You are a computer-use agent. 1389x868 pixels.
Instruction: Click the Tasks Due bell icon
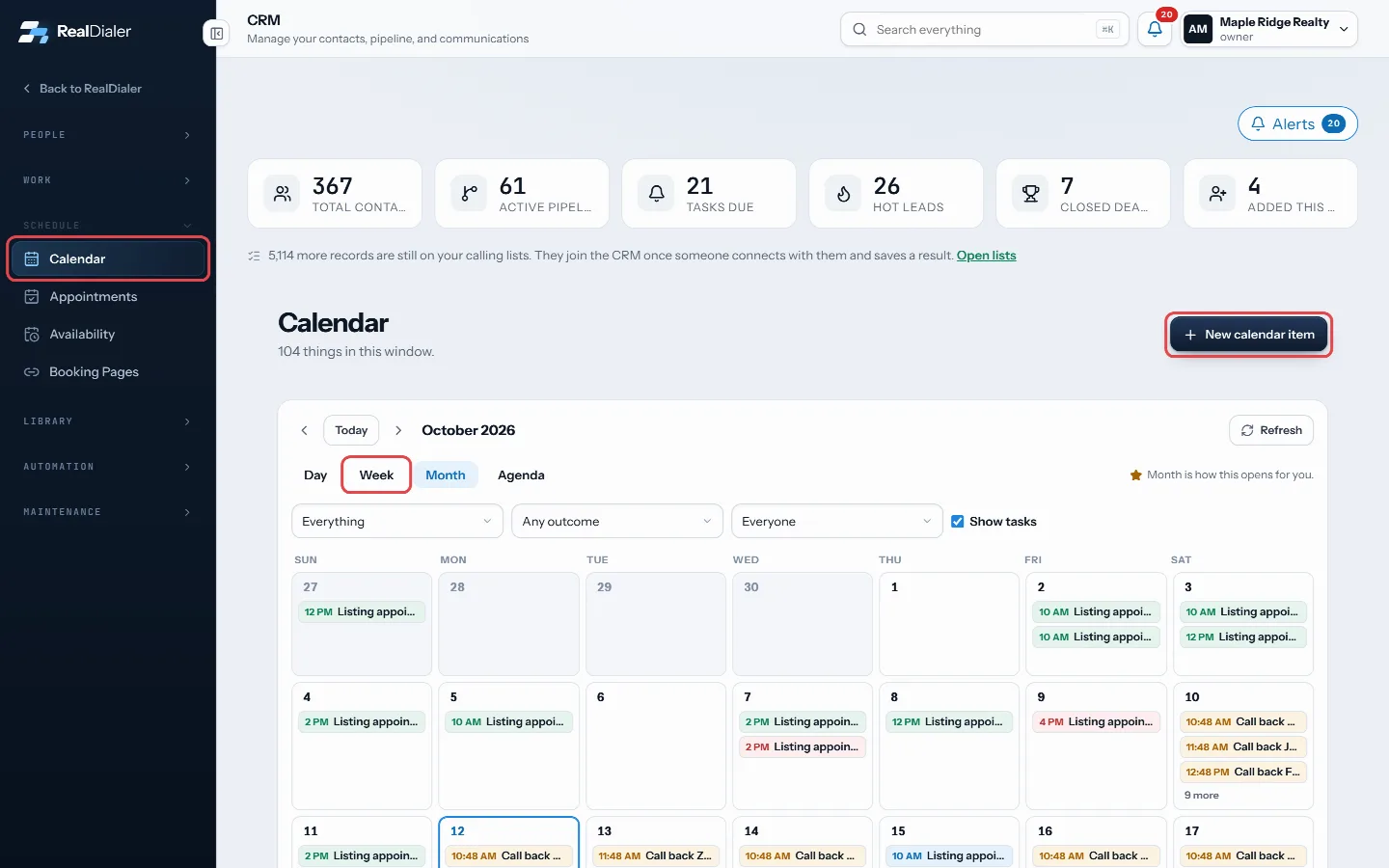[x=656, y=194]
